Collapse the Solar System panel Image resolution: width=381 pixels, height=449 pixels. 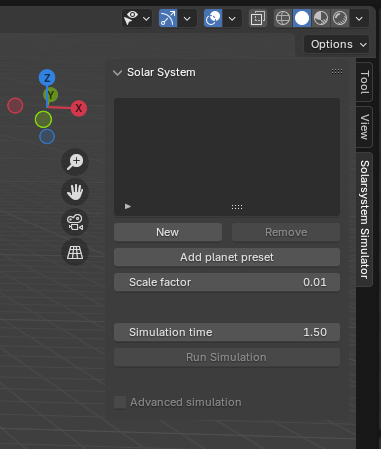(x=117, y=73)
